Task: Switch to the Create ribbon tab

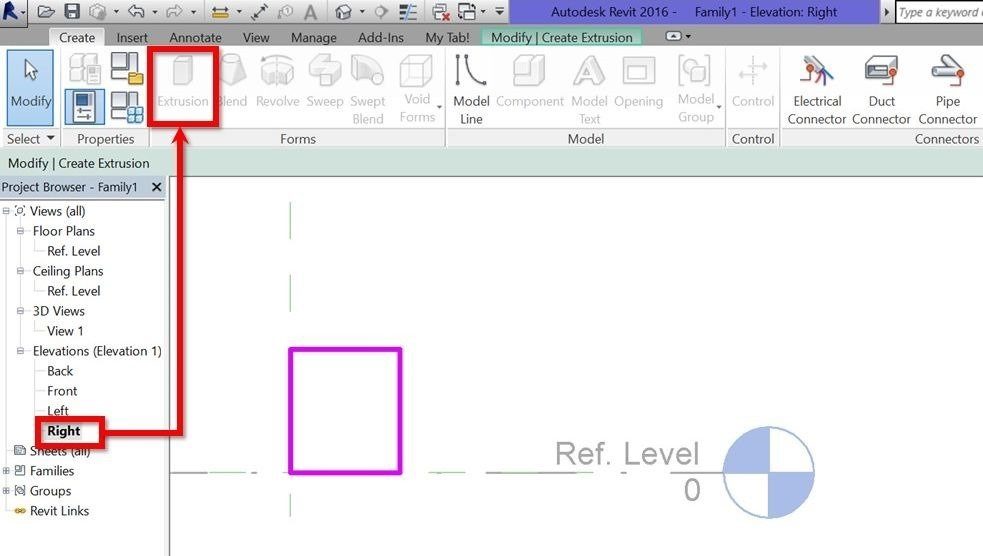Action: click(x=77, y=38)
